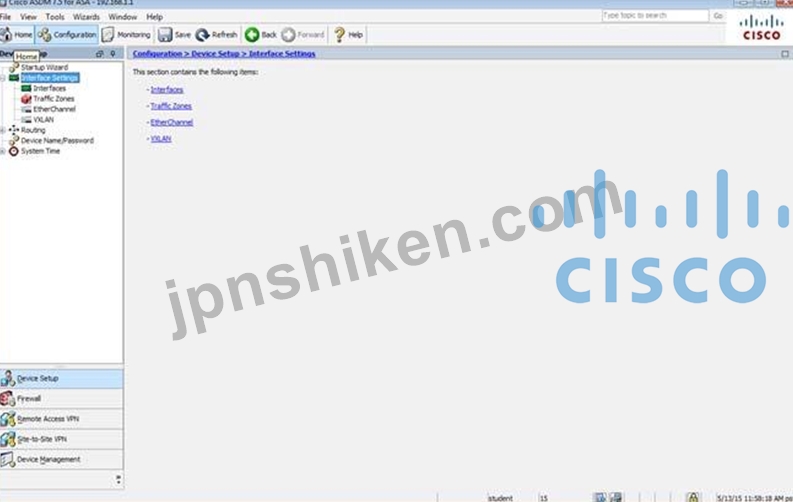Click the Device Name/Password tree icon

(14, 141)
